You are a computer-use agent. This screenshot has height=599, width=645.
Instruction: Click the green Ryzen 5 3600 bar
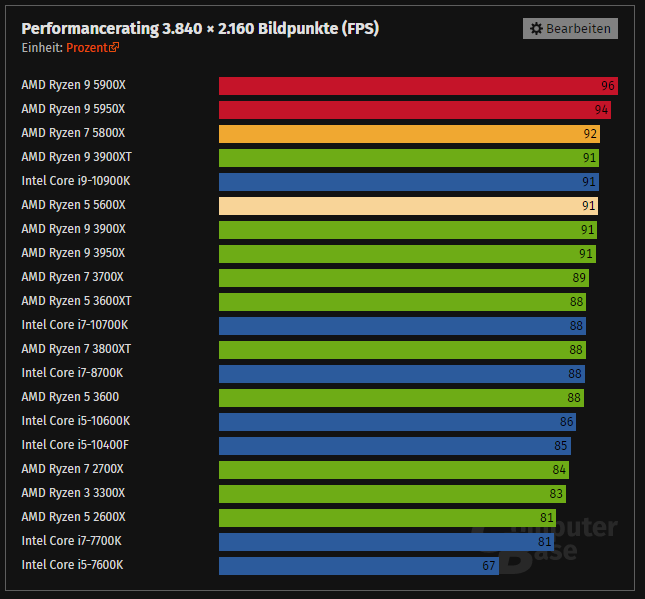tap(401, 398)
